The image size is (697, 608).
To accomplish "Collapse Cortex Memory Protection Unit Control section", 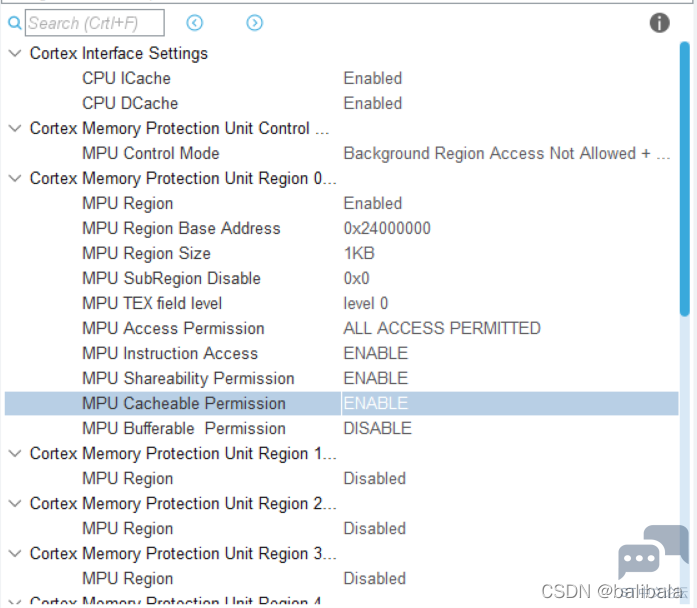I will [x=15, y=128].
